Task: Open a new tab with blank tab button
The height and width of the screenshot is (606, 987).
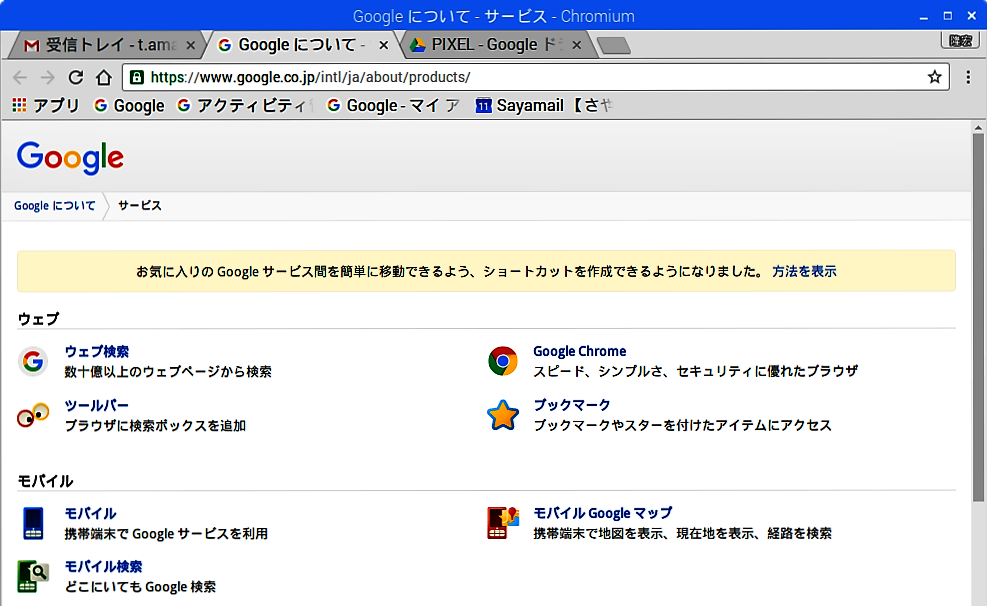Action: click(x=612, y=45)
